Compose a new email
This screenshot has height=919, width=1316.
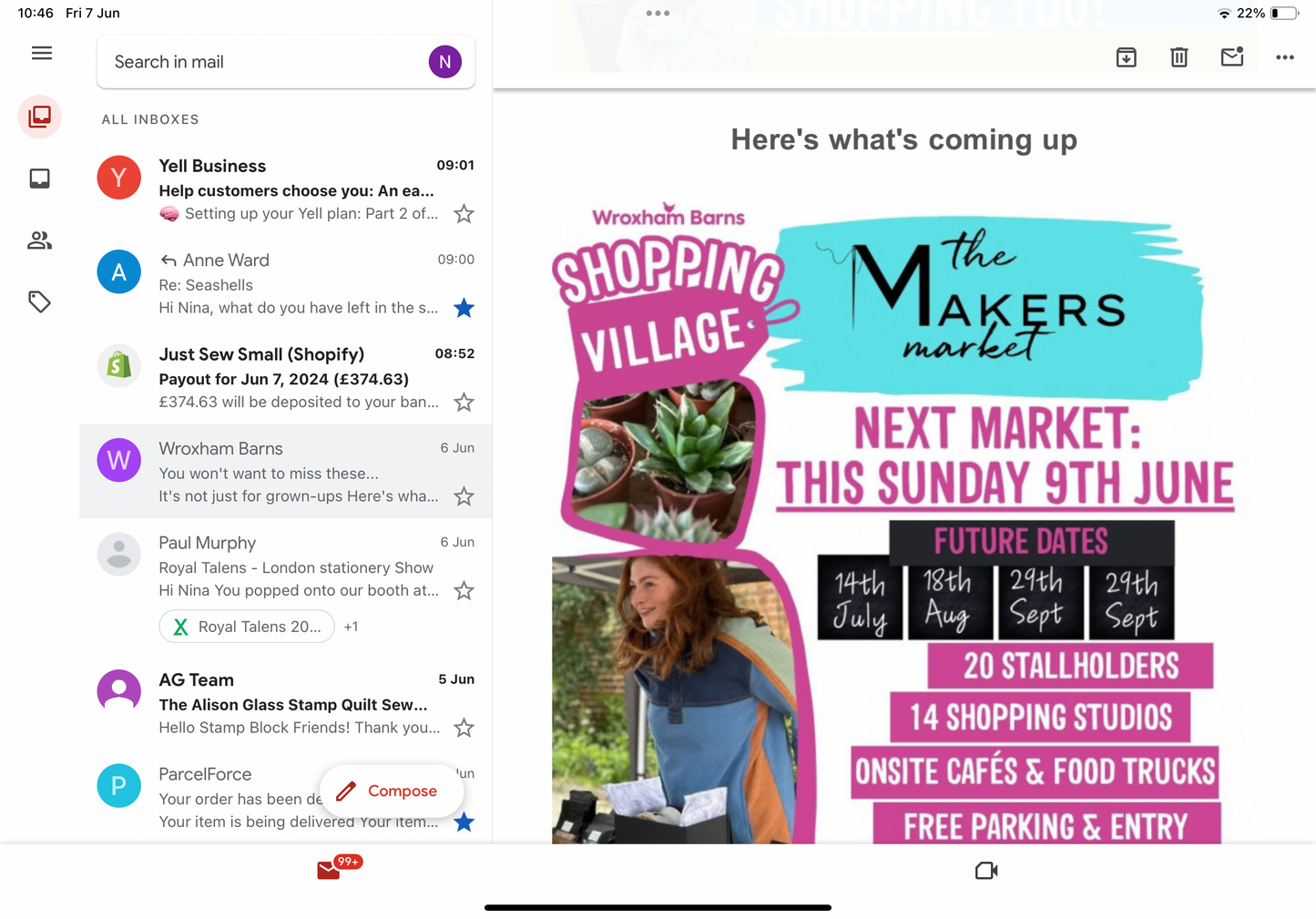tap(387, 791)
